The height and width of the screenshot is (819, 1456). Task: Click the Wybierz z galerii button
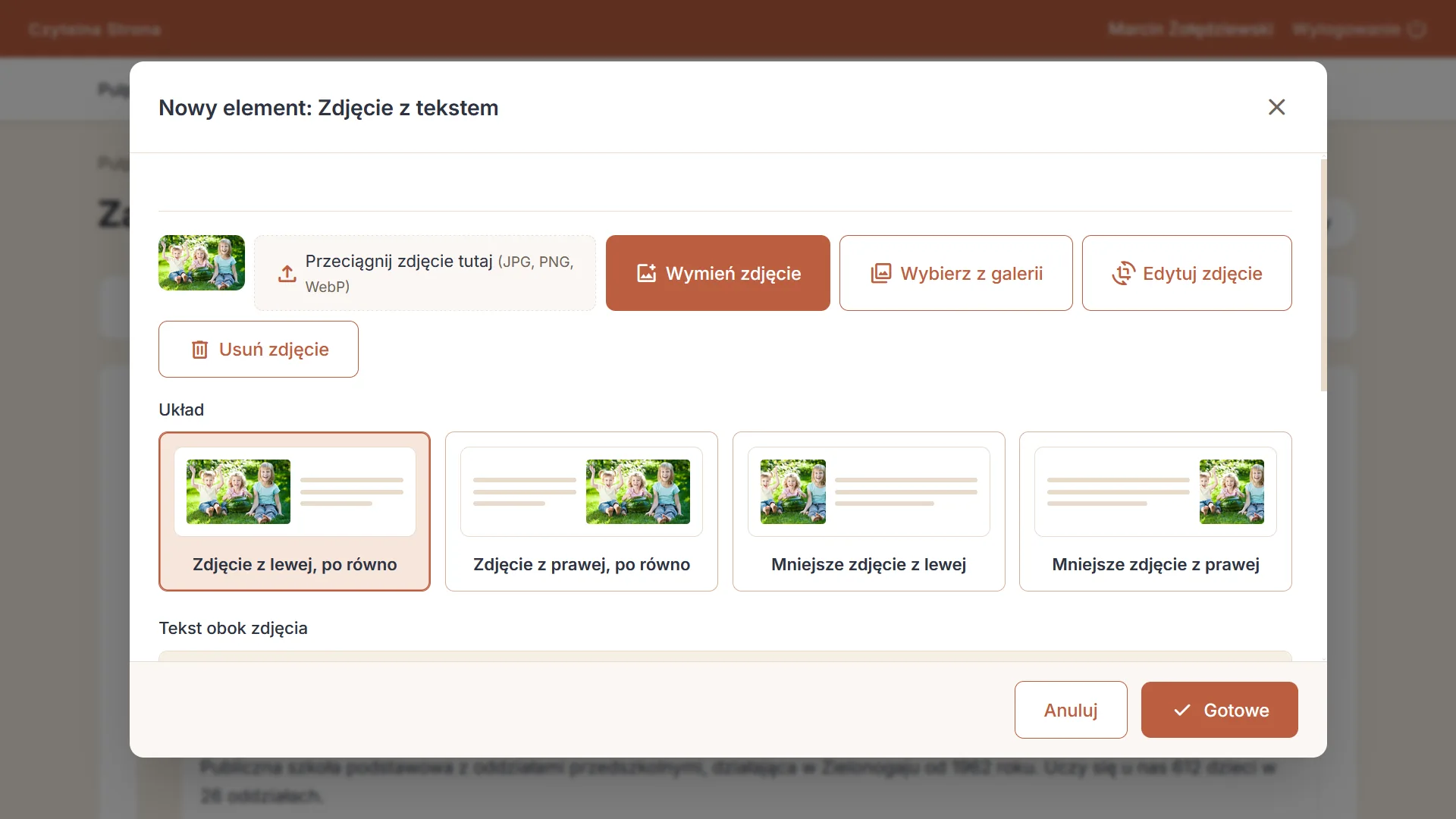coord(956,273)
